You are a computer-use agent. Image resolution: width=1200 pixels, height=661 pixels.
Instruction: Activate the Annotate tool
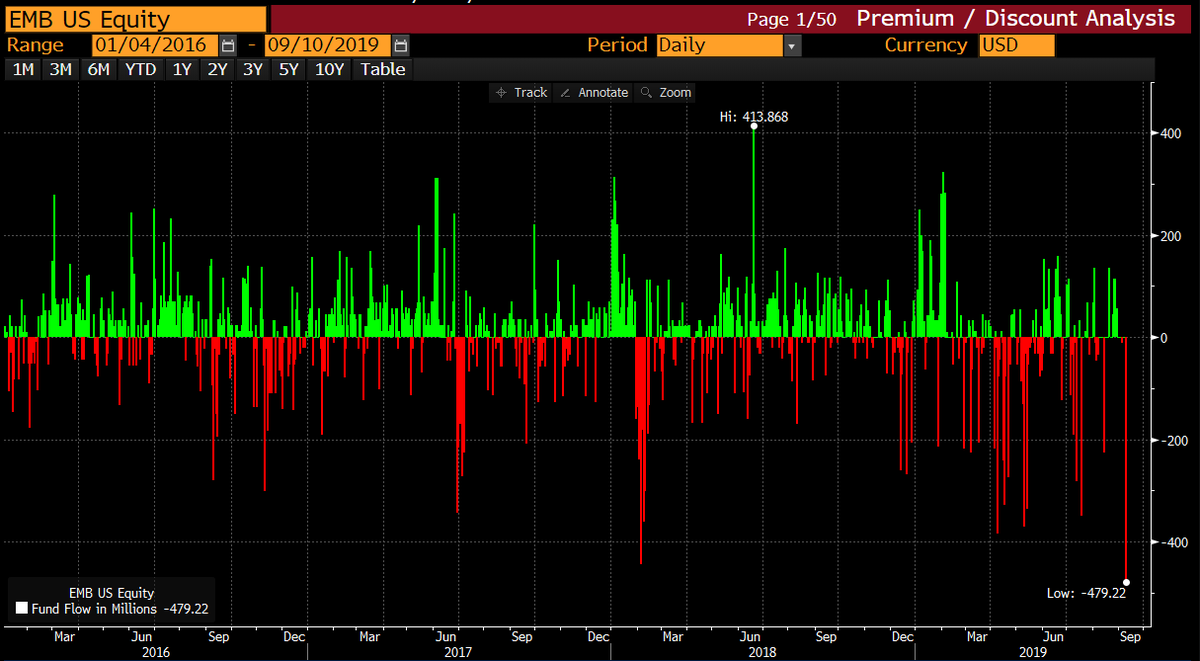pyautogui.click(x=595, y=92)
